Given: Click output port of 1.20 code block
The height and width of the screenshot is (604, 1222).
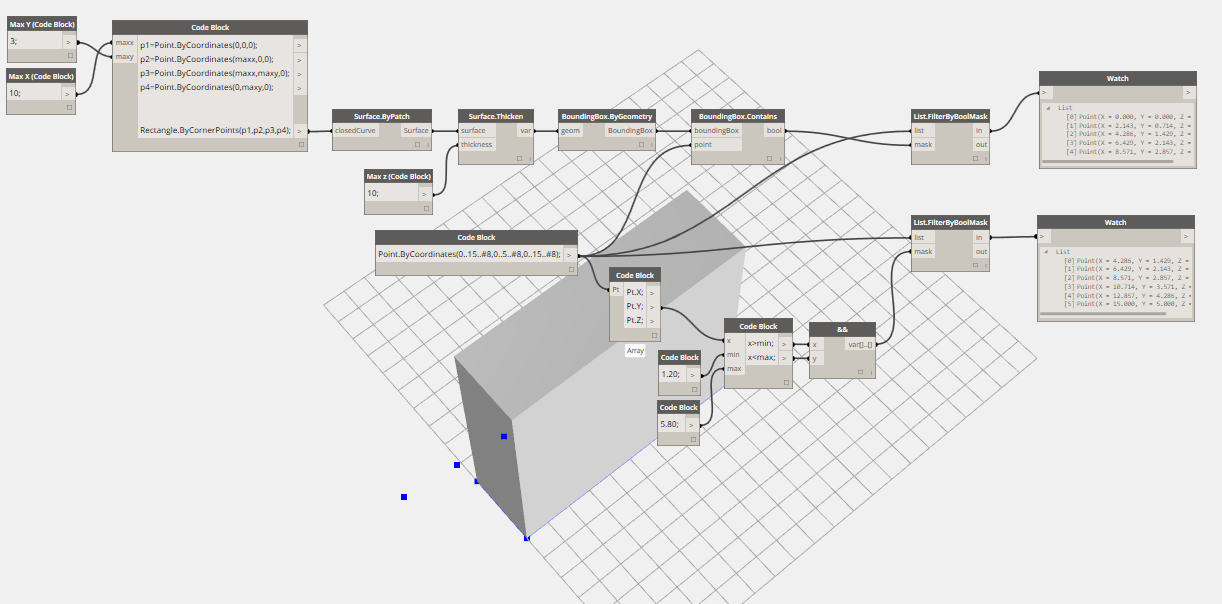Looking at the screenshot, I should (x=692, y=374).
